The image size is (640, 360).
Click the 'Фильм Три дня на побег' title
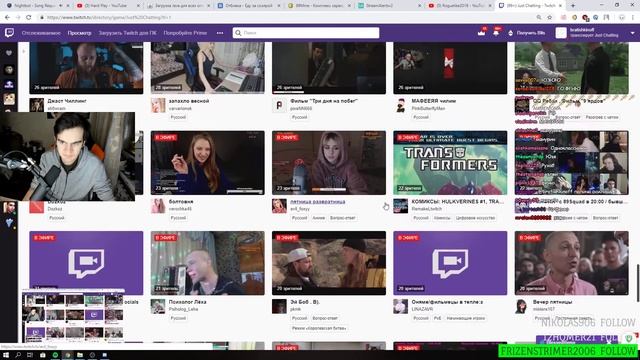coord(324,101)
